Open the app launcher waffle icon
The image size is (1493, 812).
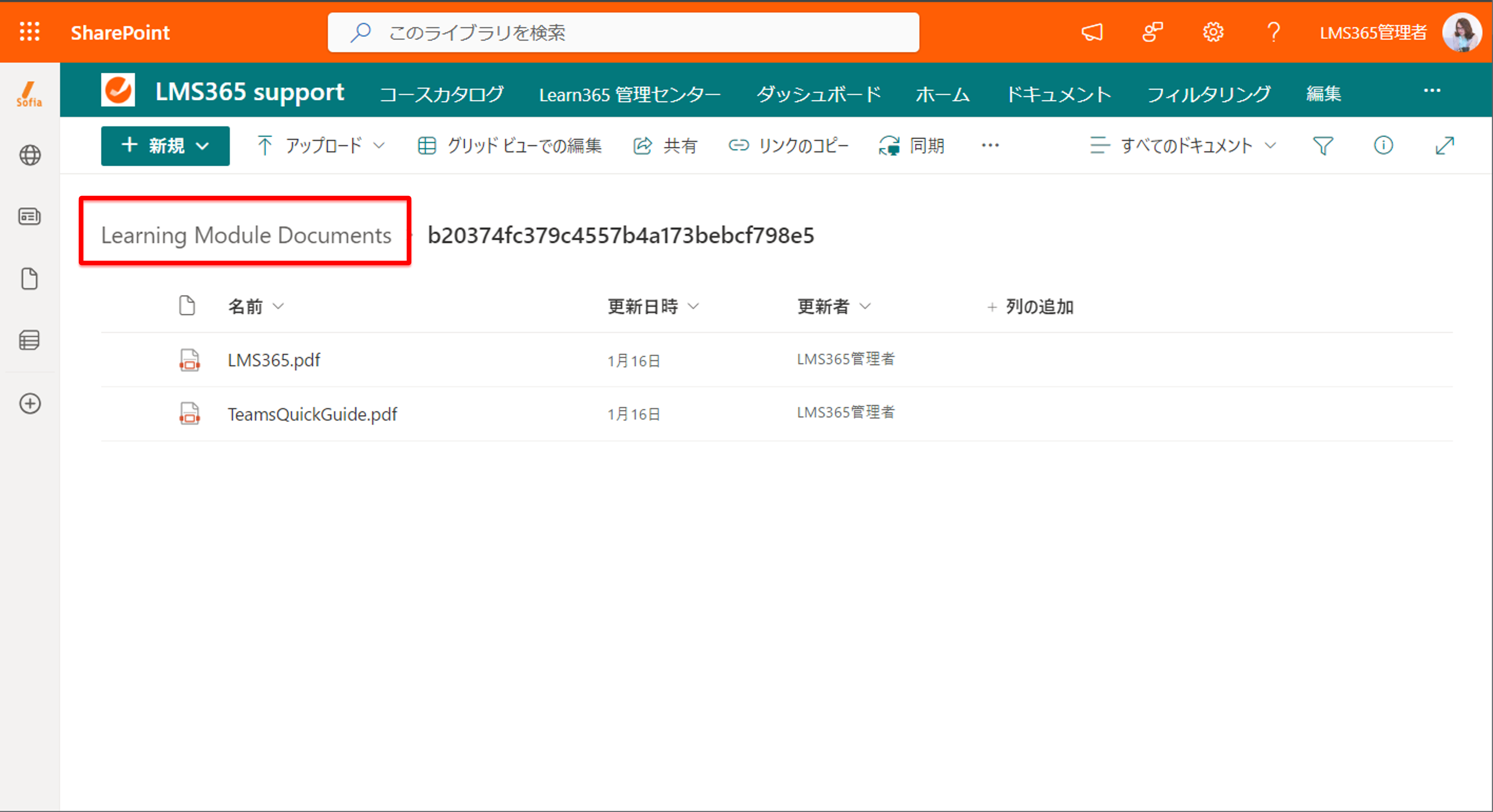[x=29, y=31]
